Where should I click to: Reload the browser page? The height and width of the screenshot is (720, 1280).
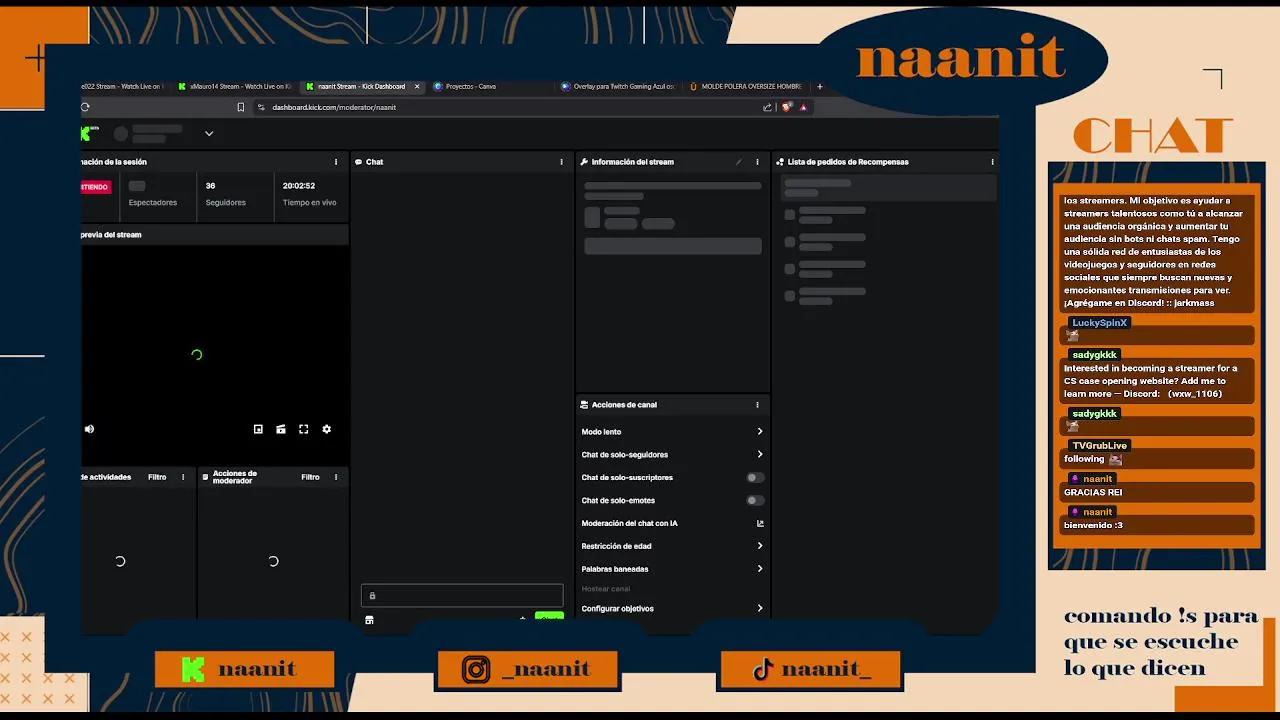[x=85, y=107]
